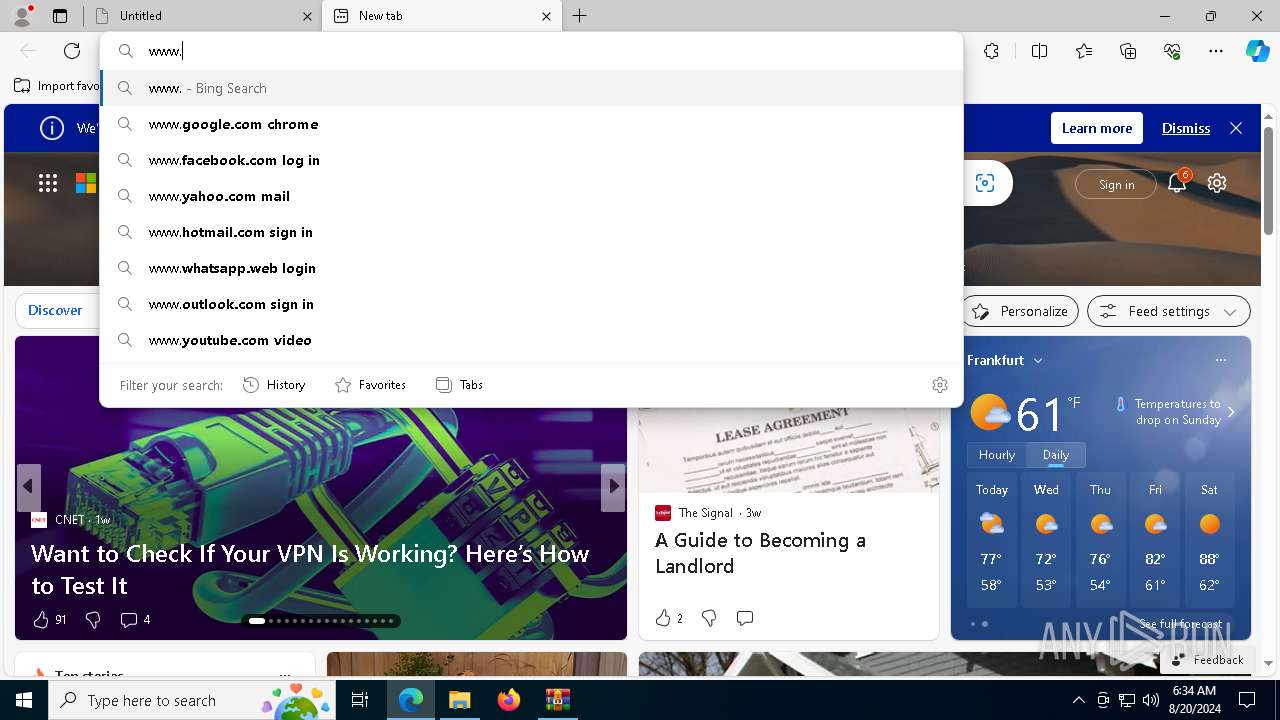This screenshot has width=1280, height=720.
Task: Dismiss the info banner link
Action: click(1186, 128)
